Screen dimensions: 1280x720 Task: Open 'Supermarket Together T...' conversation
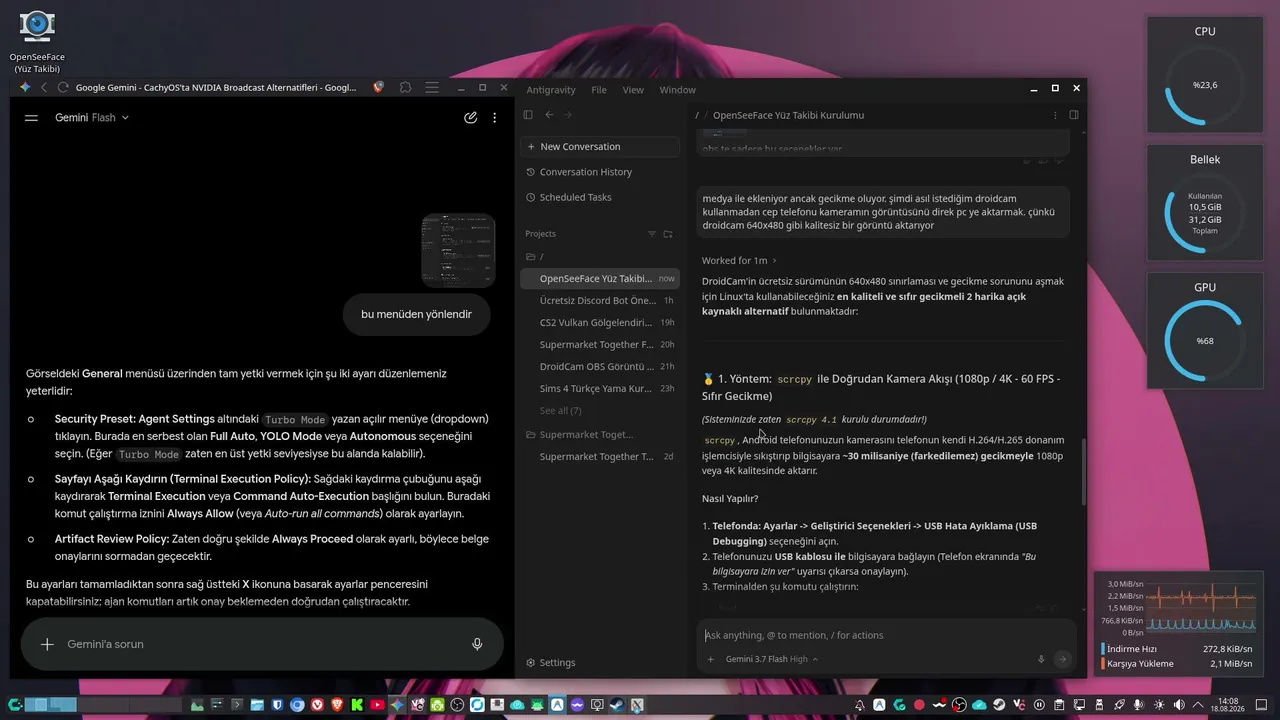pyautogui.click(x=599, y=457)
